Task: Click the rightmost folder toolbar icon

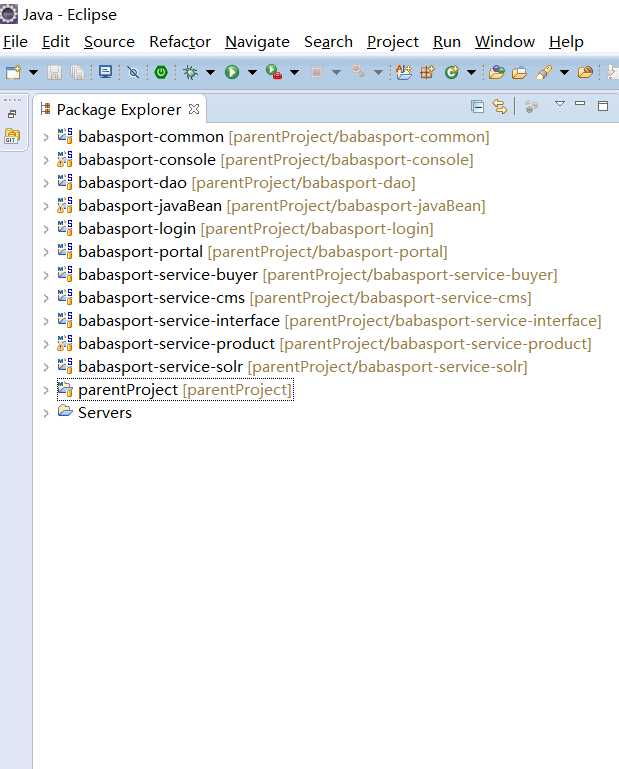Action: coord(585,73)
